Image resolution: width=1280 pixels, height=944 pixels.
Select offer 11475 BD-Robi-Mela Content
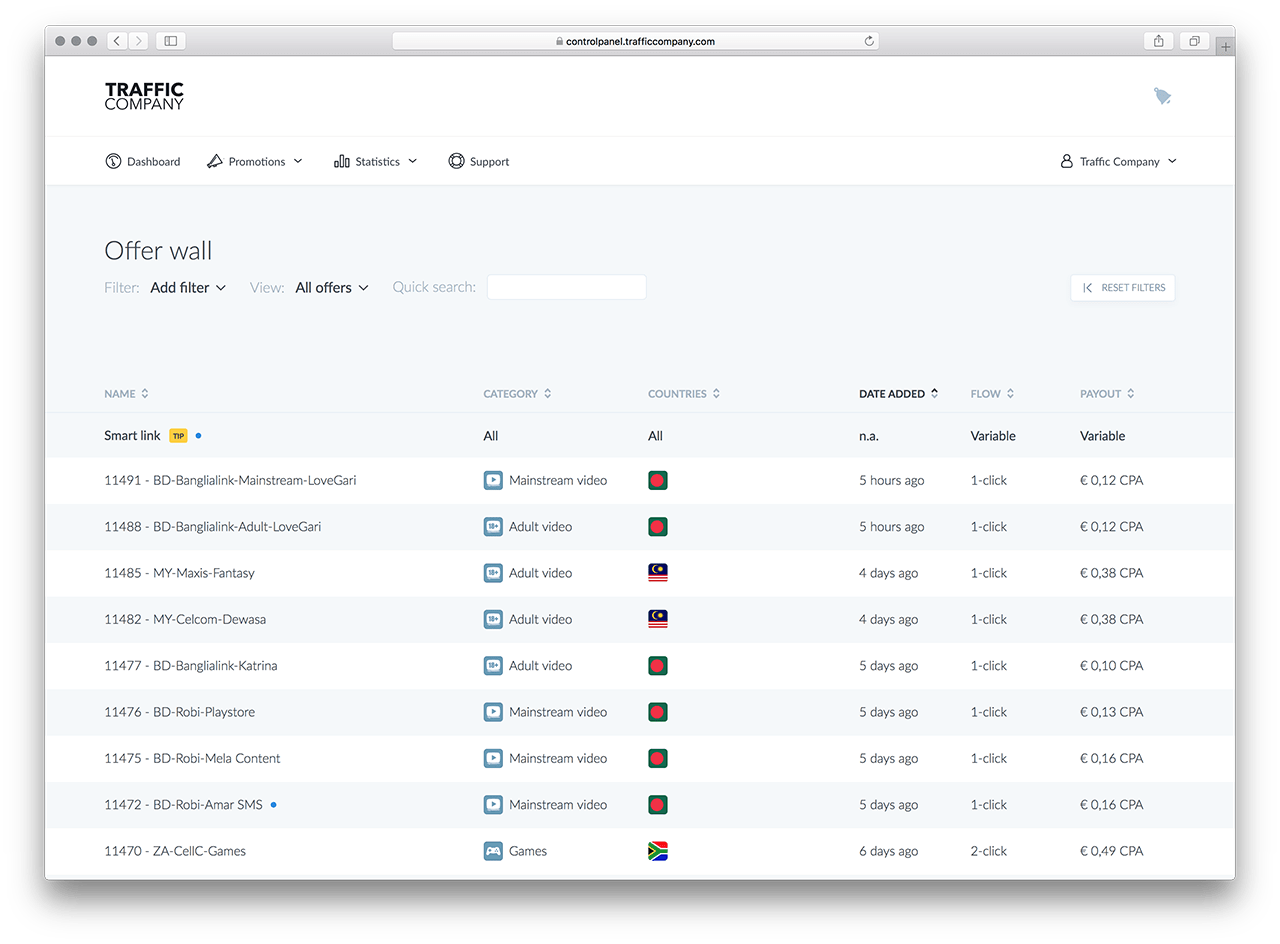[192, 758]
